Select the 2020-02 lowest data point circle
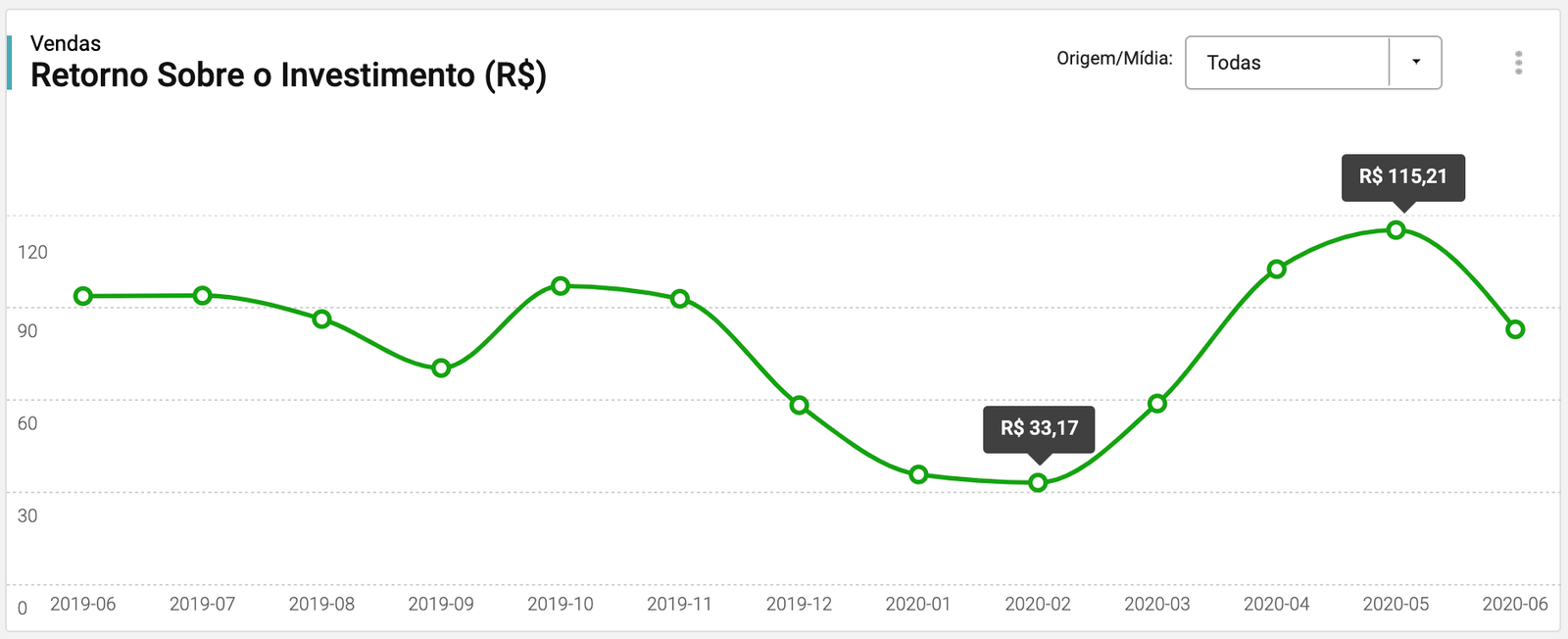This screenshot has height=639, width=1568. [1038, 482]
